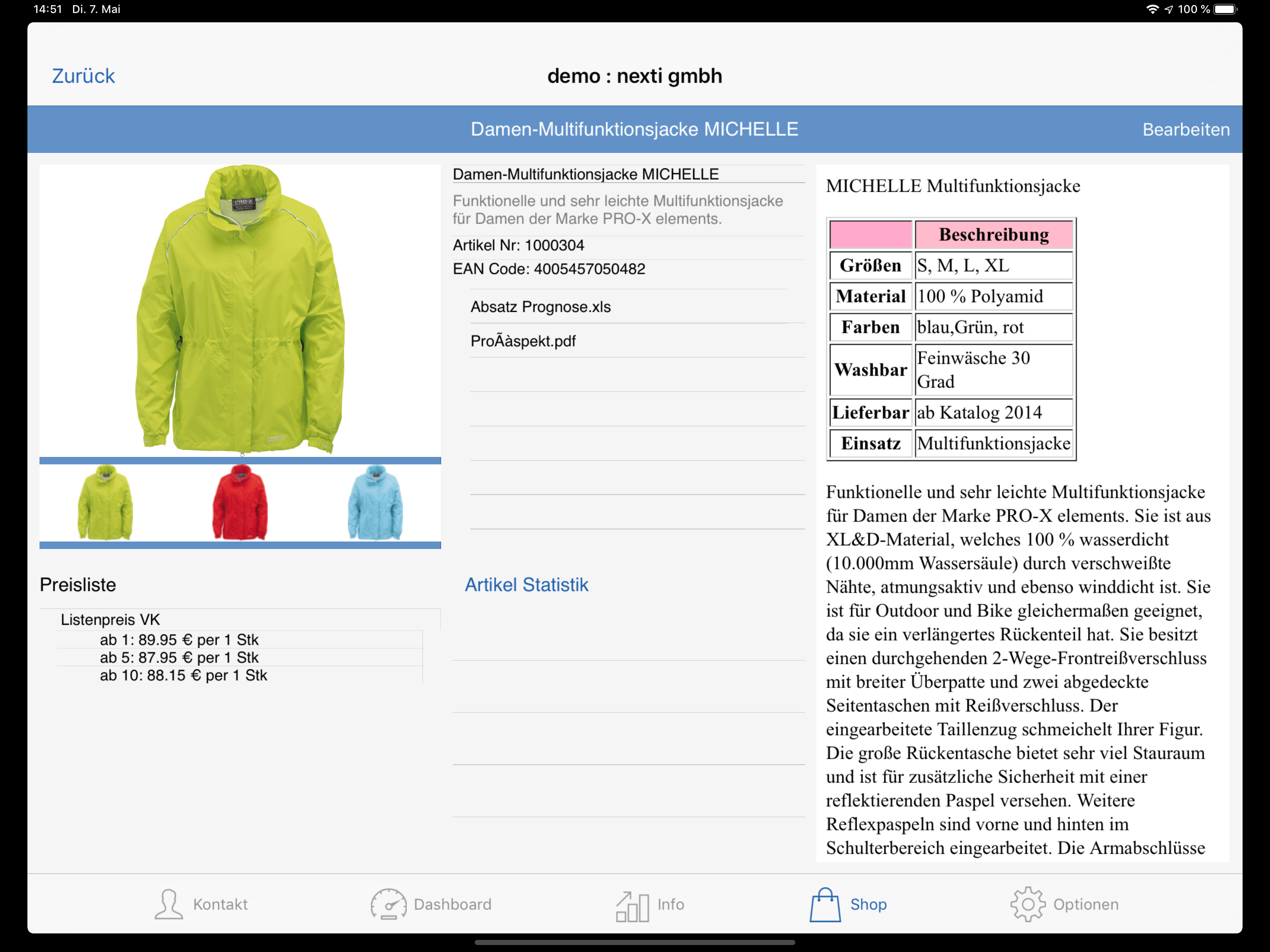Tap the large green jacket image
The image size is (1270, 952).
240,310
